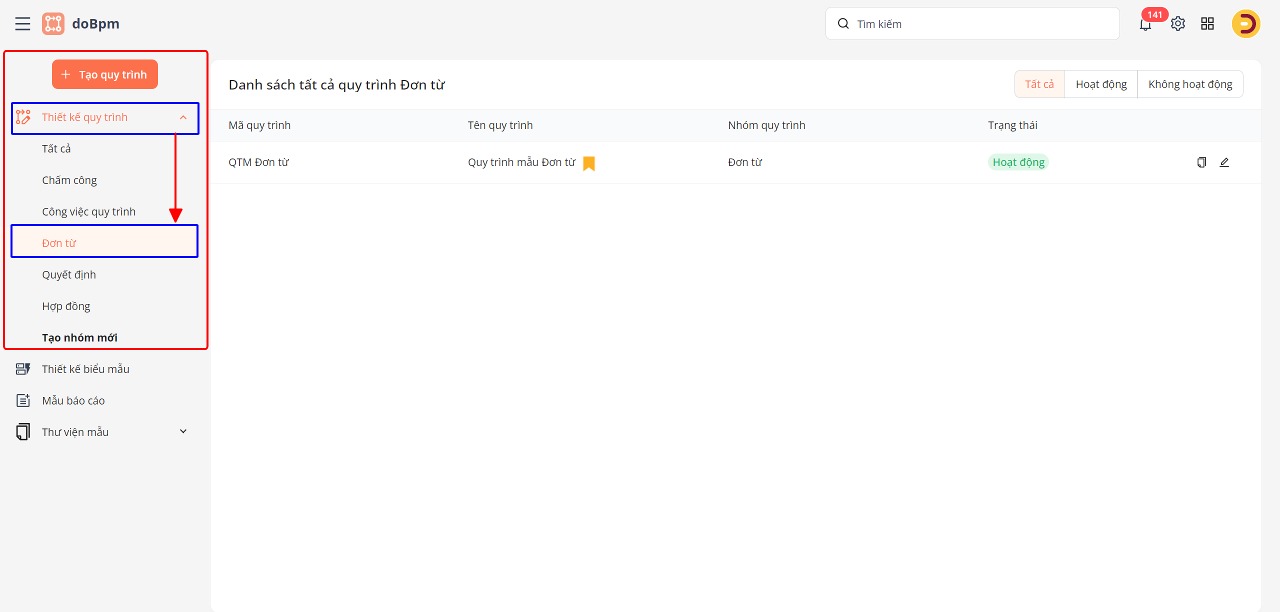This screenshot has width=1280, height=612.
Task: Click the user avatar icon
Action: pyautogui.click(x=1246, y=24)
